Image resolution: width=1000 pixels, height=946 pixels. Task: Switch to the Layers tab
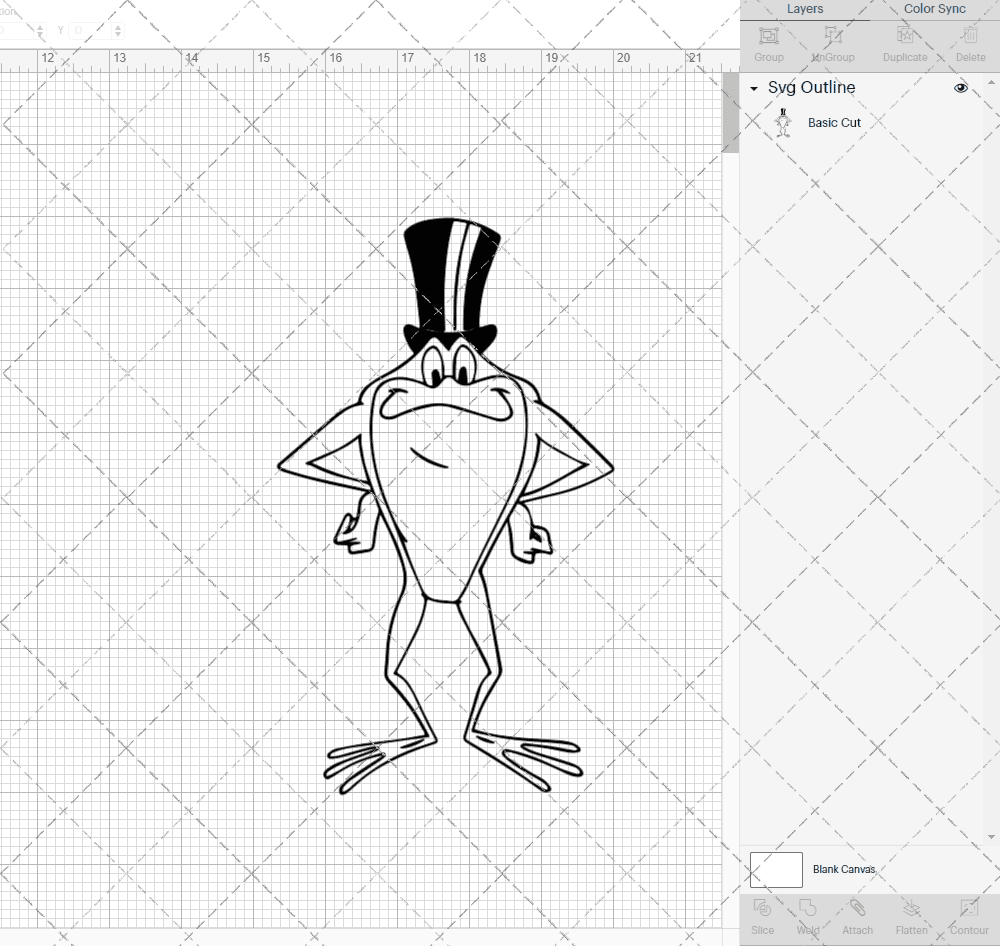[805, 9]
